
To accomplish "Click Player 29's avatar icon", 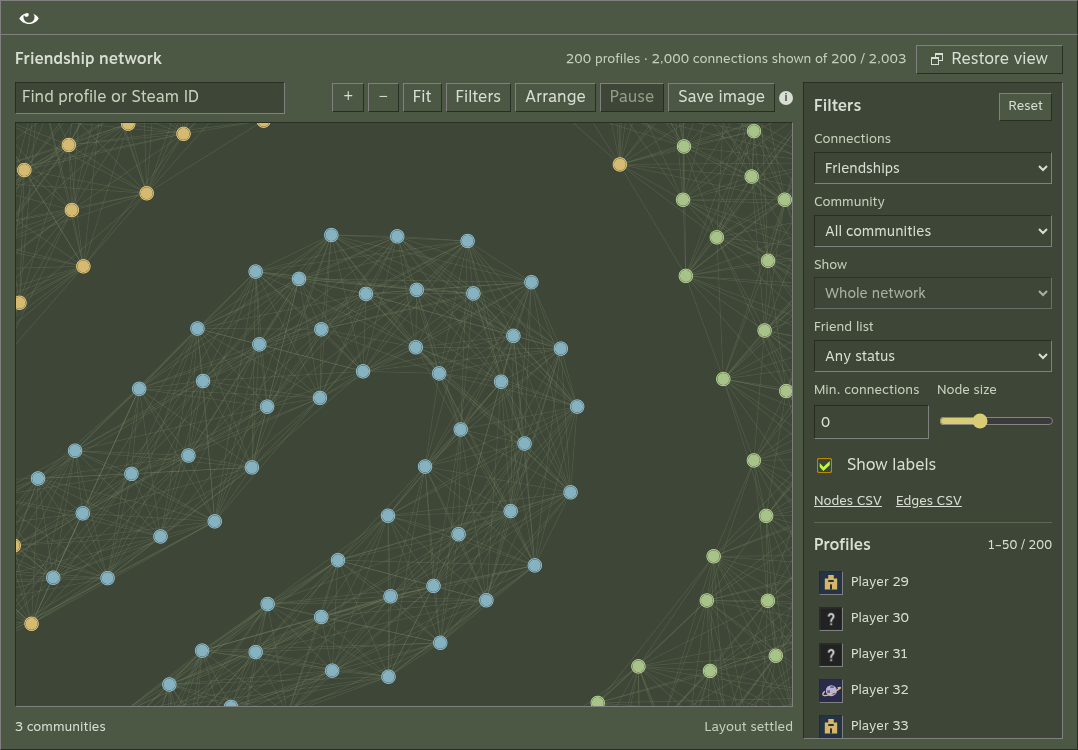I will coord(830,582).
